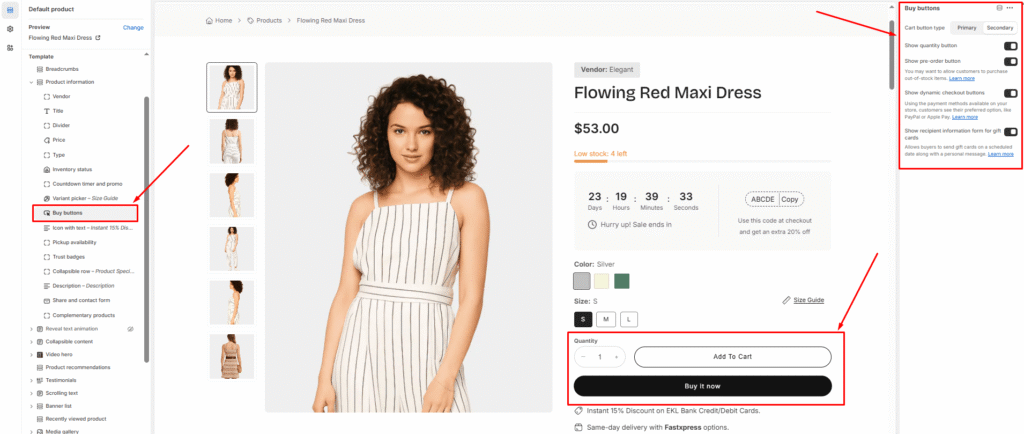Click the three-dots menu in Buy buttons panel
1024x434 pixels.
1011,8
